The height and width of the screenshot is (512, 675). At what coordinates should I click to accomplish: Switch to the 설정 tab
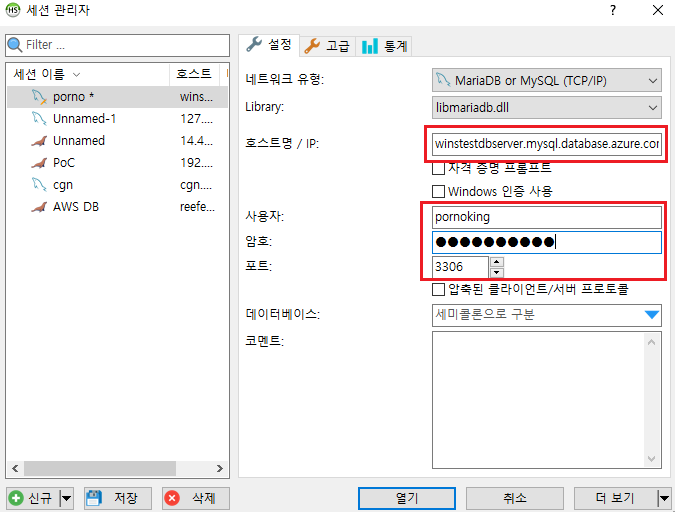[x=269, y=44]
